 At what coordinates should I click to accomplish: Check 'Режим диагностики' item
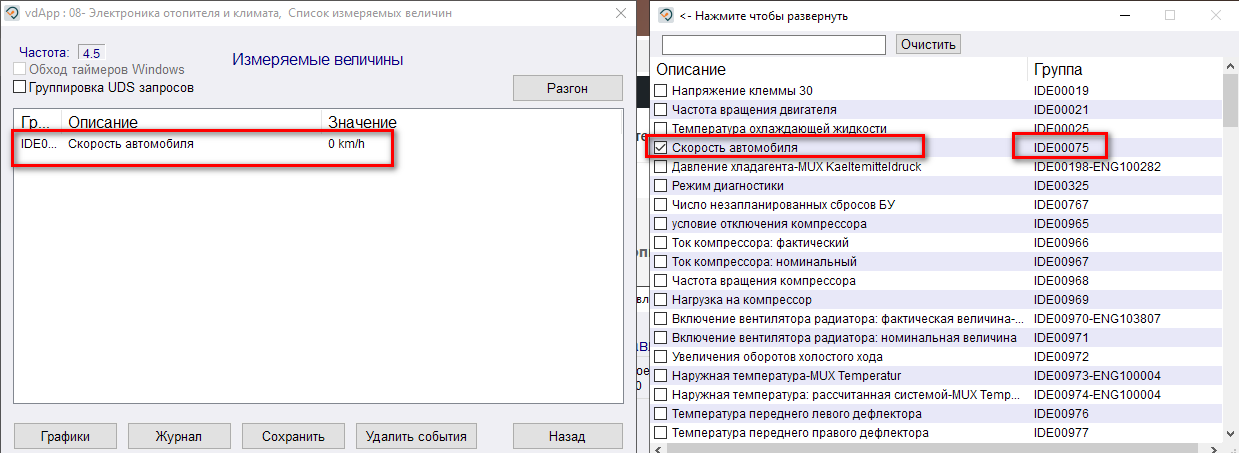[x=661, y=186]
